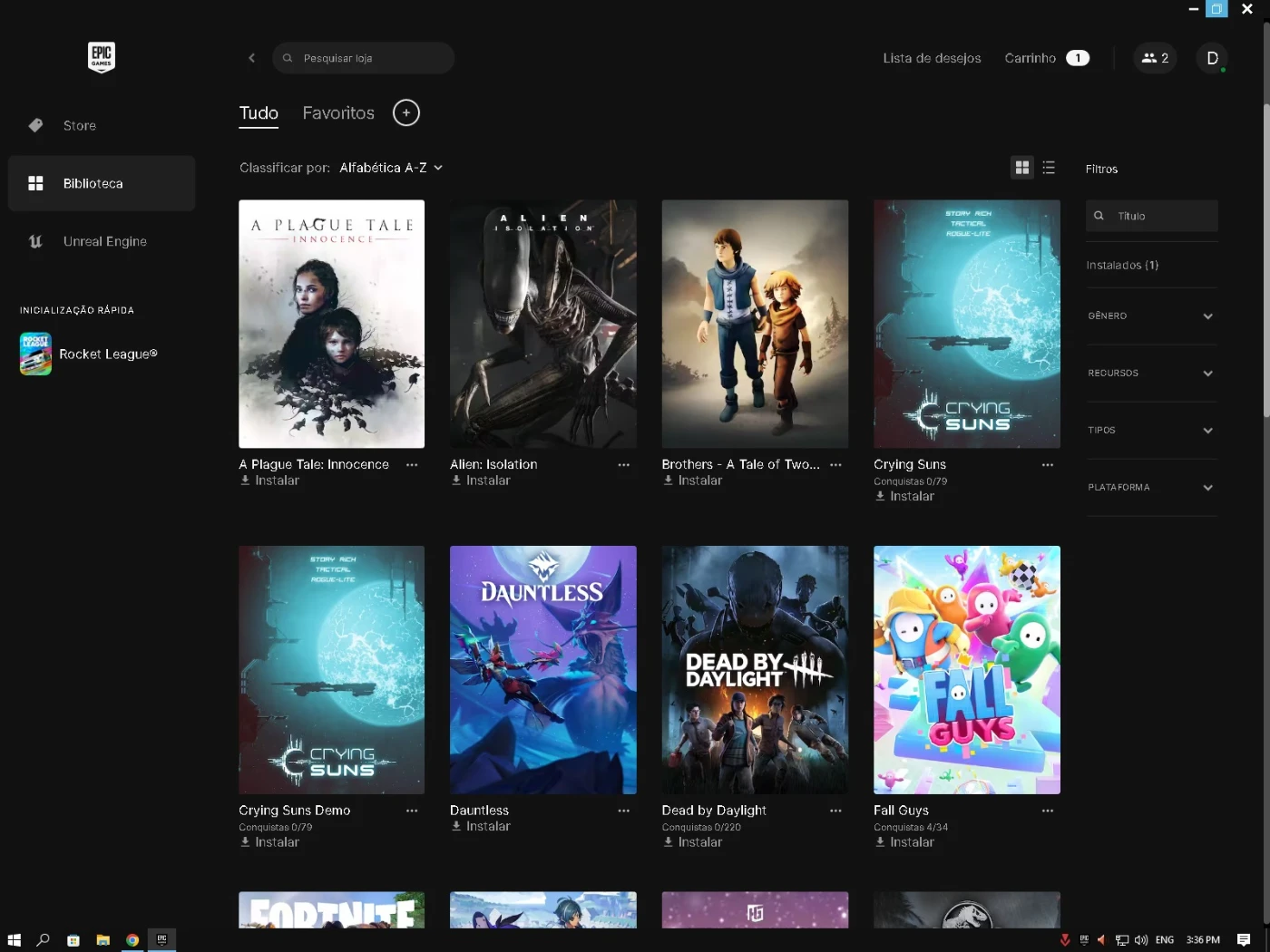The height and width of the screenshot is (952, 1270).
Task: Switch to list view layout
Action: [x=1049, y=168]
